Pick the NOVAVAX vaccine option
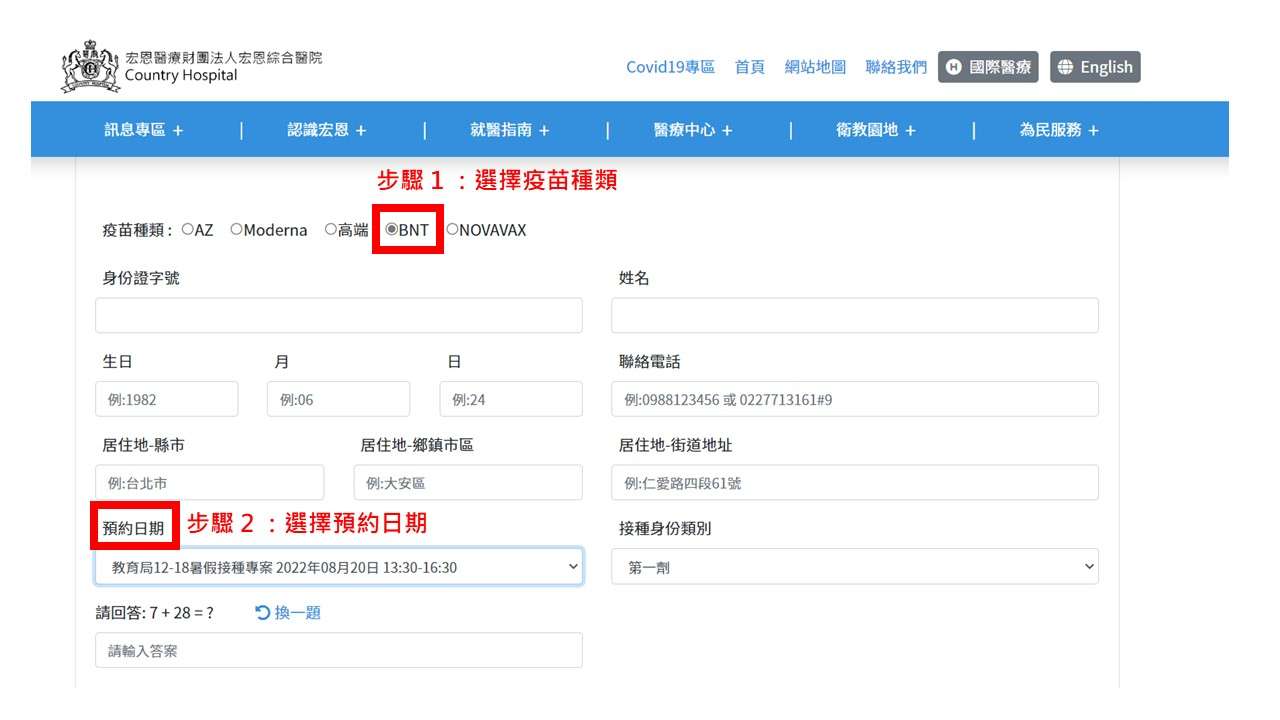 coord(452,230)
